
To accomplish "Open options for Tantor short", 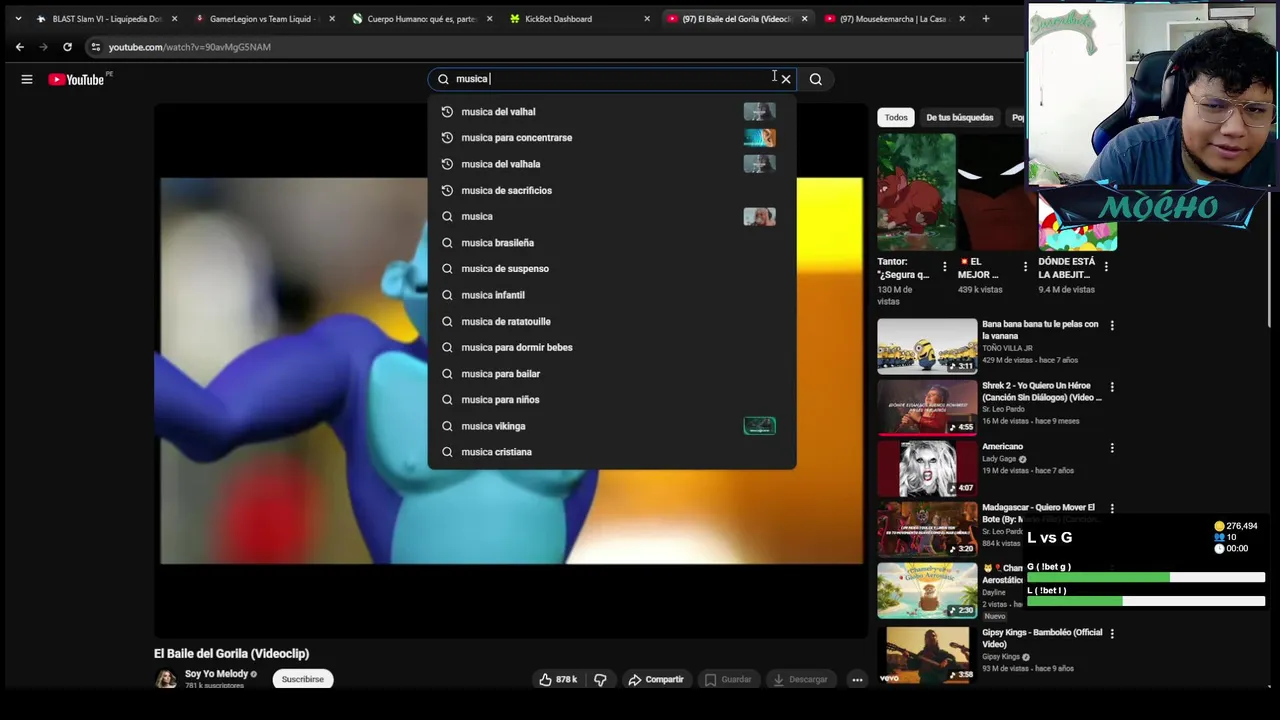I will point(944,267).
